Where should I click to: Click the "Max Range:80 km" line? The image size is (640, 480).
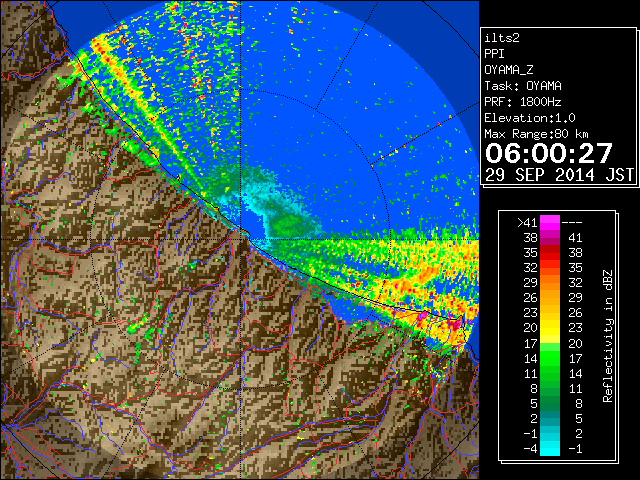tap(536, 134)
